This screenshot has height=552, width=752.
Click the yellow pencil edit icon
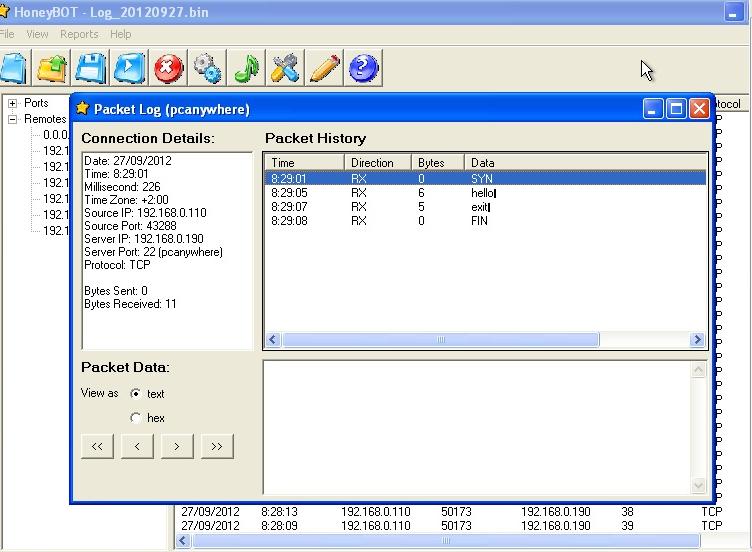(x=324, y=68)
